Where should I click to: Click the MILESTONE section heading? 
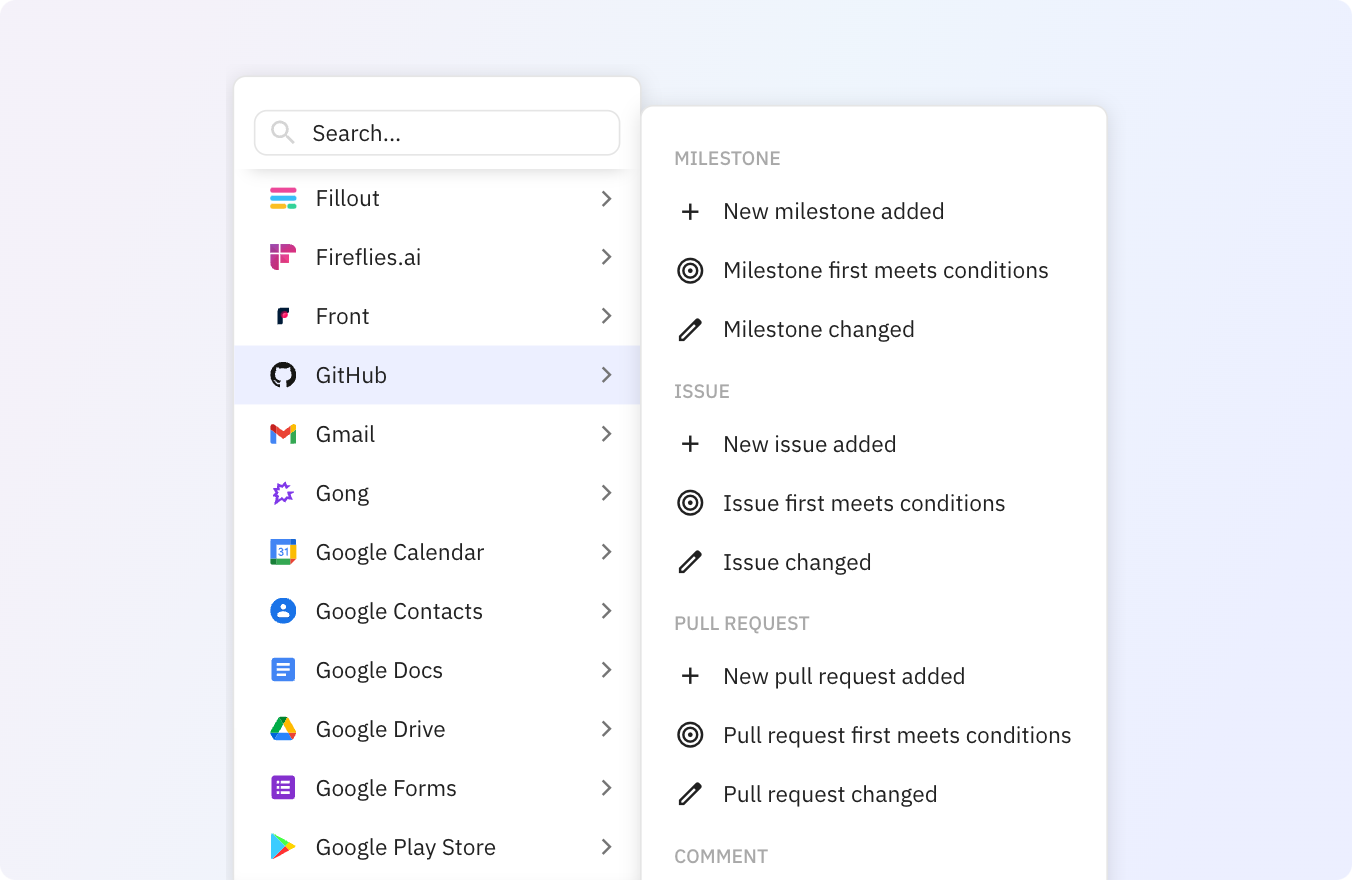click(x=727, y=158)
